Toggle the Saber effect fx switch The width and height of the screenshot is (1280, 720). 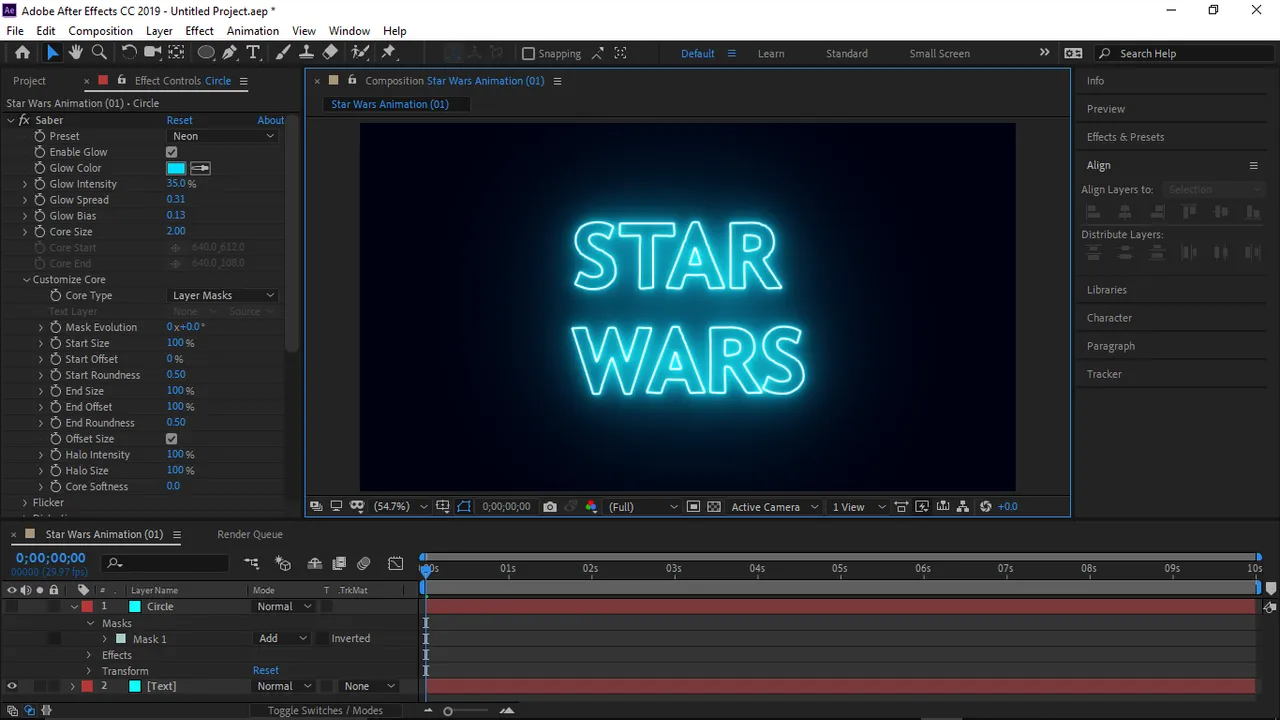tap(24, 120)
